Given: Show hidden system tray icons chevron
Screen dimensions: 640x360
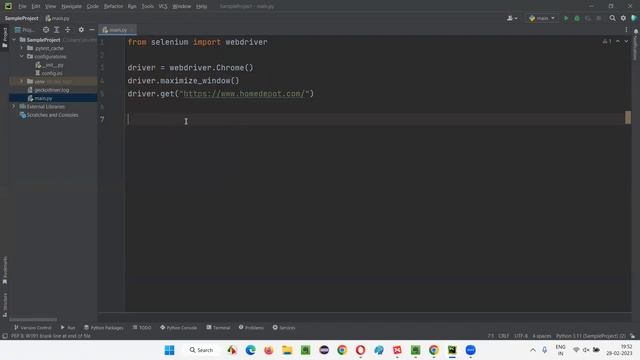Looking at the screenshot, I should click(533, 350).
